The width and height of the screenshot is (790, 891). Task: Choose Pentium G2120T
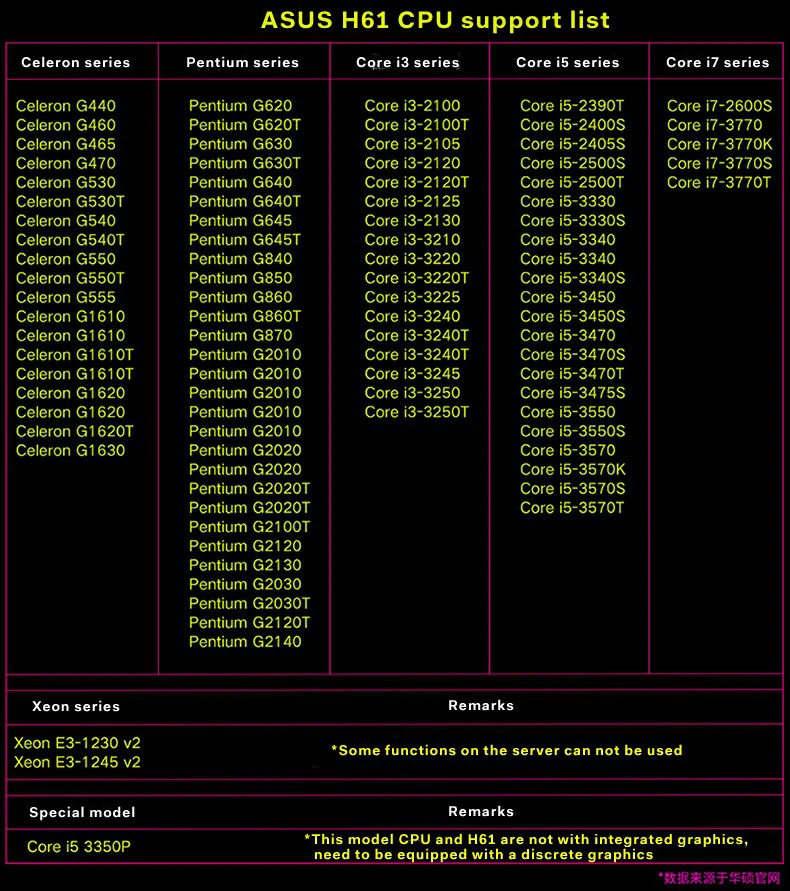click(250, 623)
